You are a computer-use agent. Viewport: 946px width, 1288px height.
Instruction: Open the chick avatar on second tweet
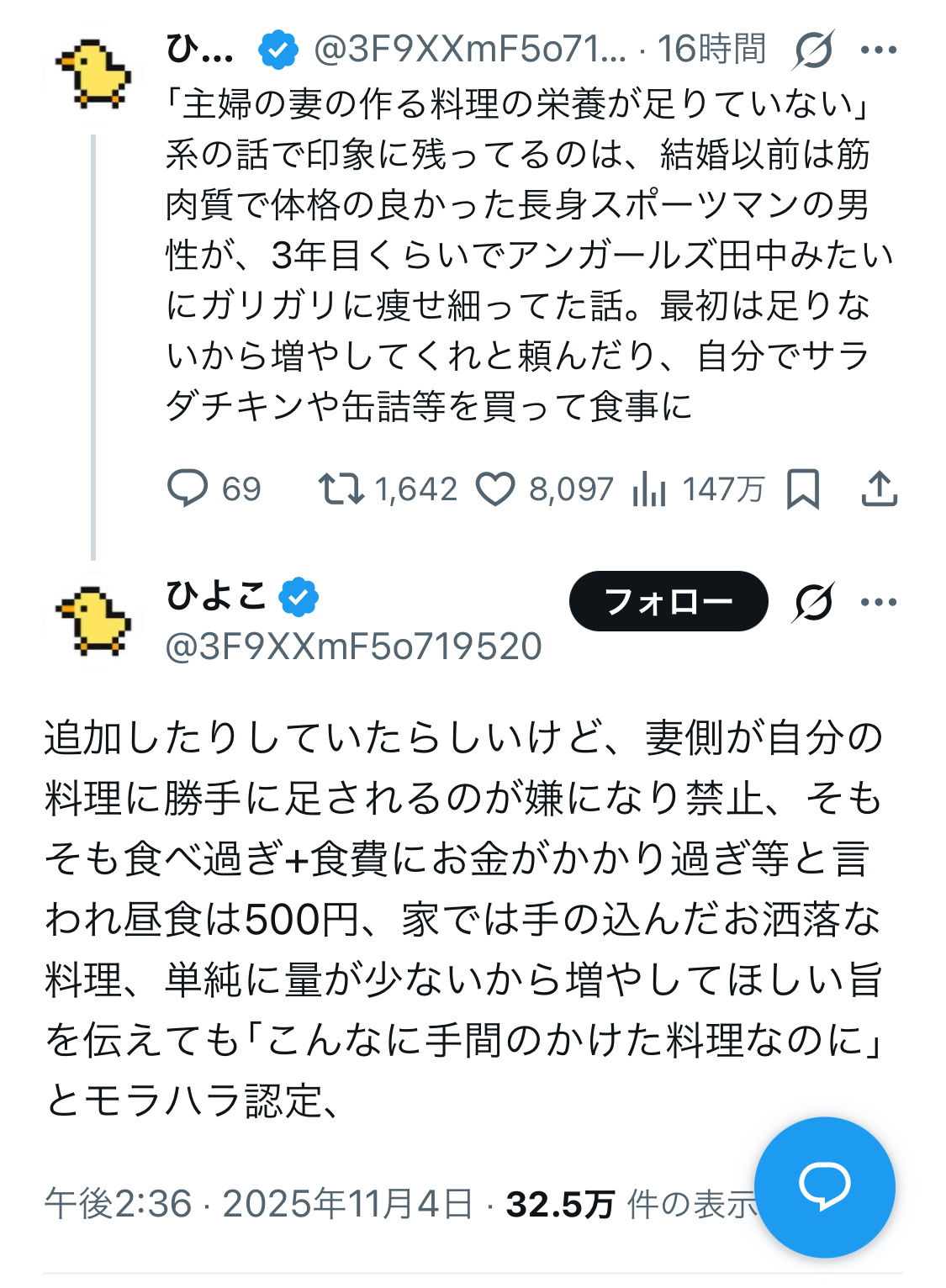point(92,622)
